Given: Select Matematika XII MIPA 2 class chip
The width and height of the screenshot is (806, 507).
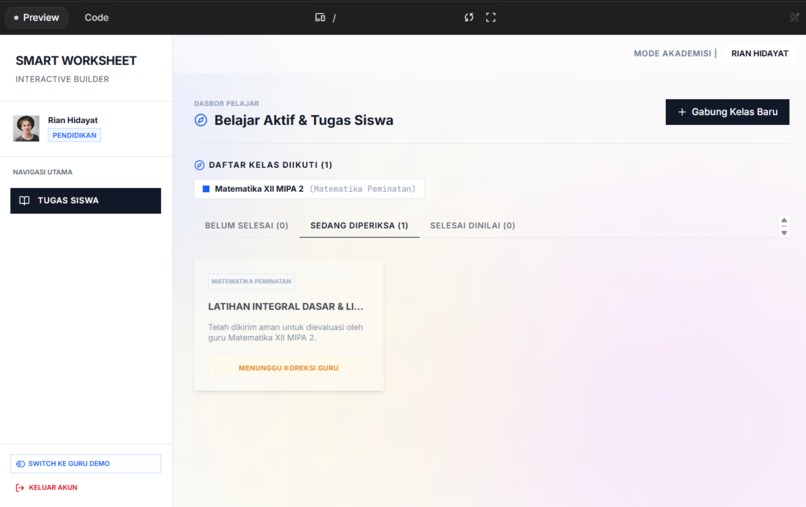Looking at the screenshot, I should [309, 189].
